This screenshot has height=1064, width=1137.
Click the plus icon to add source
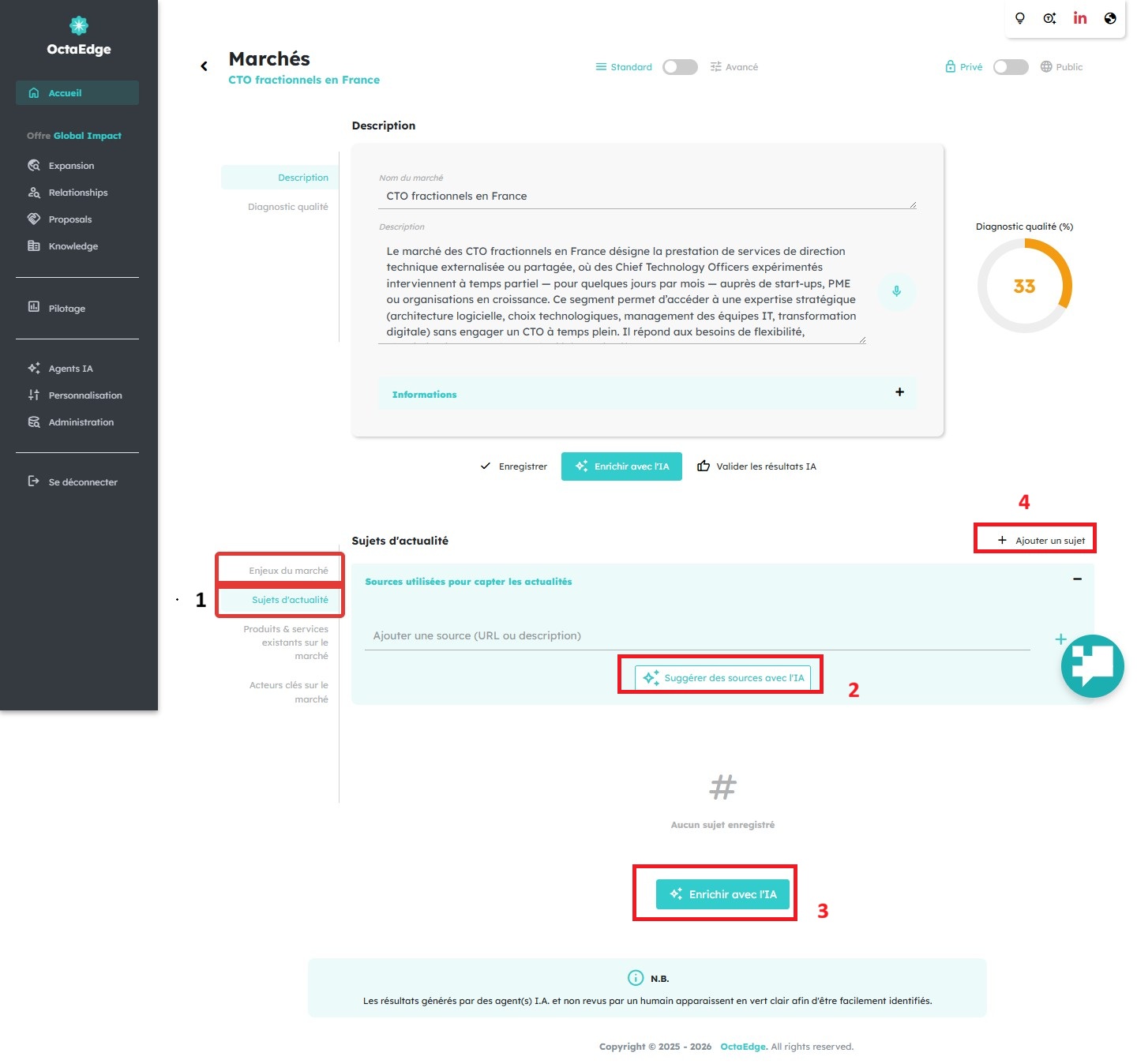1060,639
